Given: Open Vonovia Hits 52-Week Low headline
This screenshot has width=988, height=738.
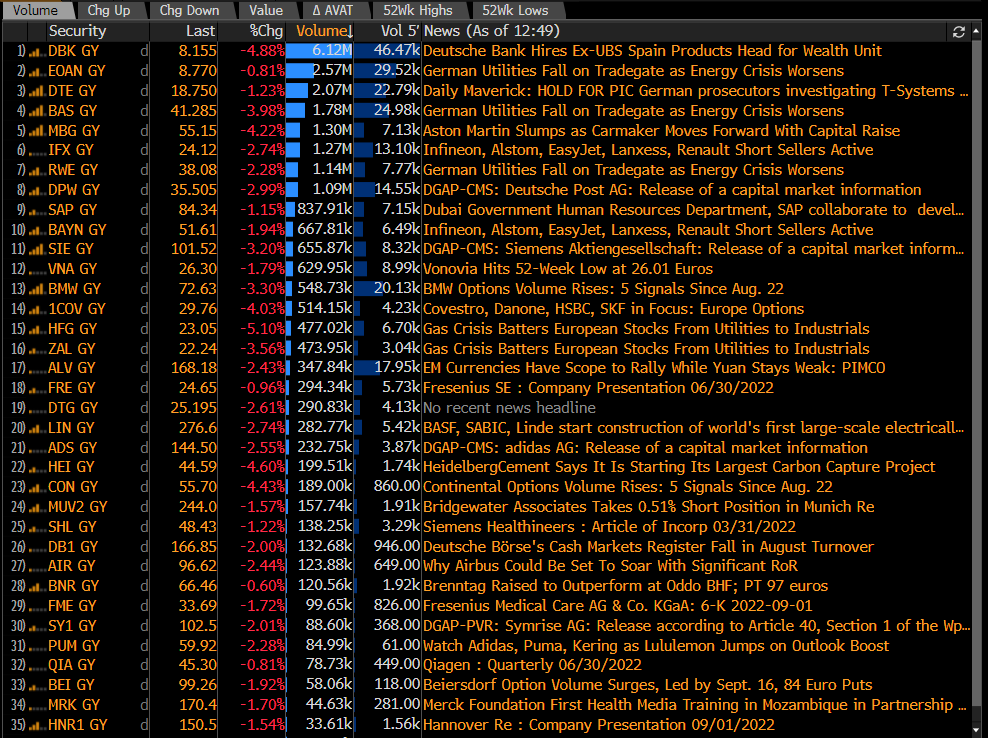Looking at the screenshot, I should coord(568,269).
